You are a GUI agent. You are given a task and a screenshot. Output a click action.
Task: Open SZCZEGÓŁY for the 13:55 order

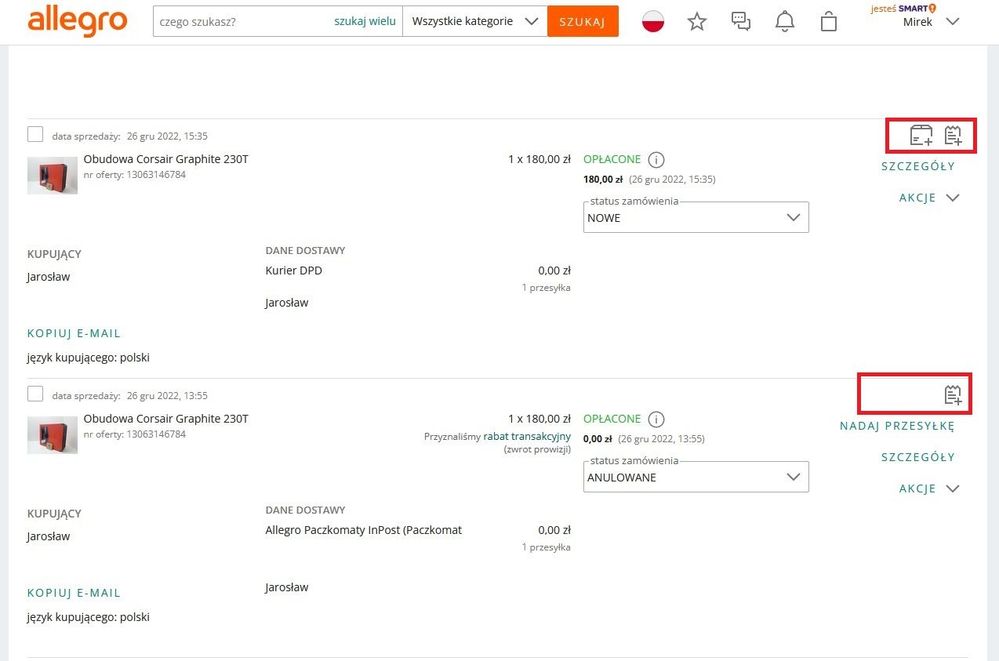pyautogui.click(x=918, y=457)
